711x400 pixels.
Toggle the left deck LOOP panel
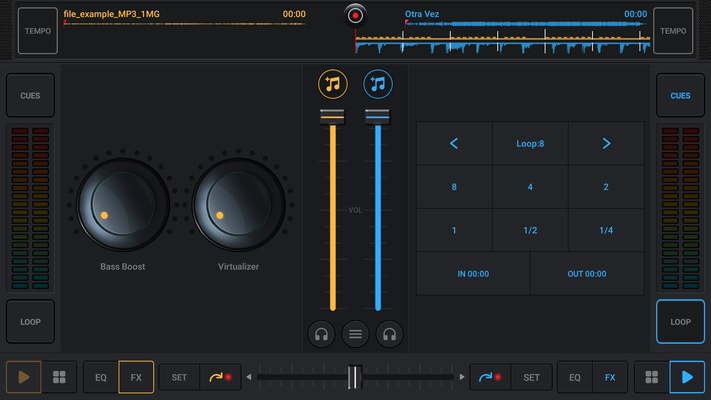coord(30,322)
